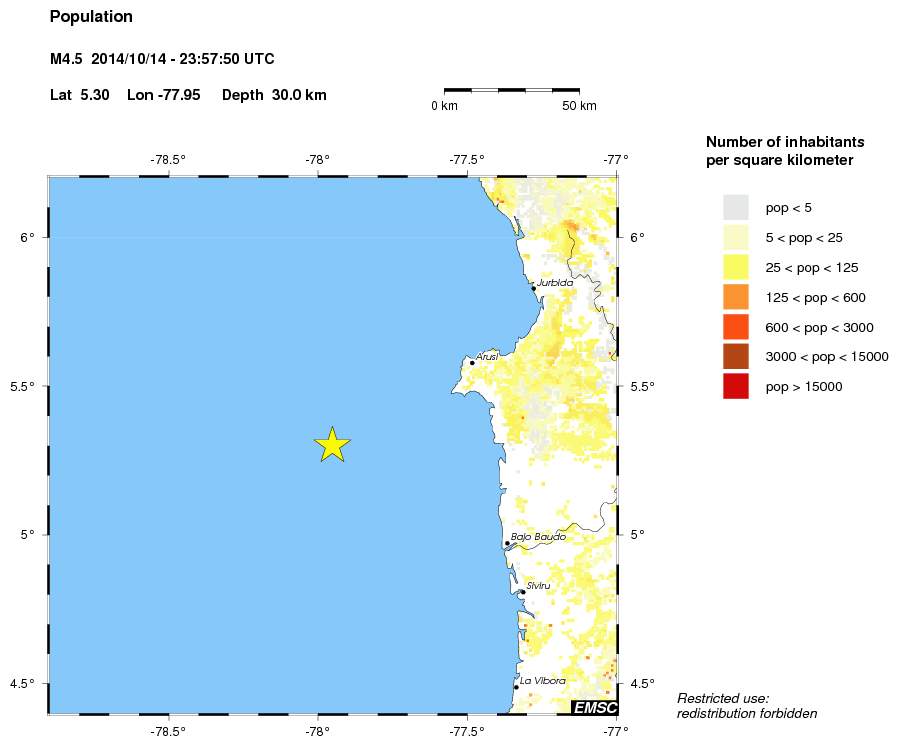Select the Bajo Baudo city marker

click(507, 543)
